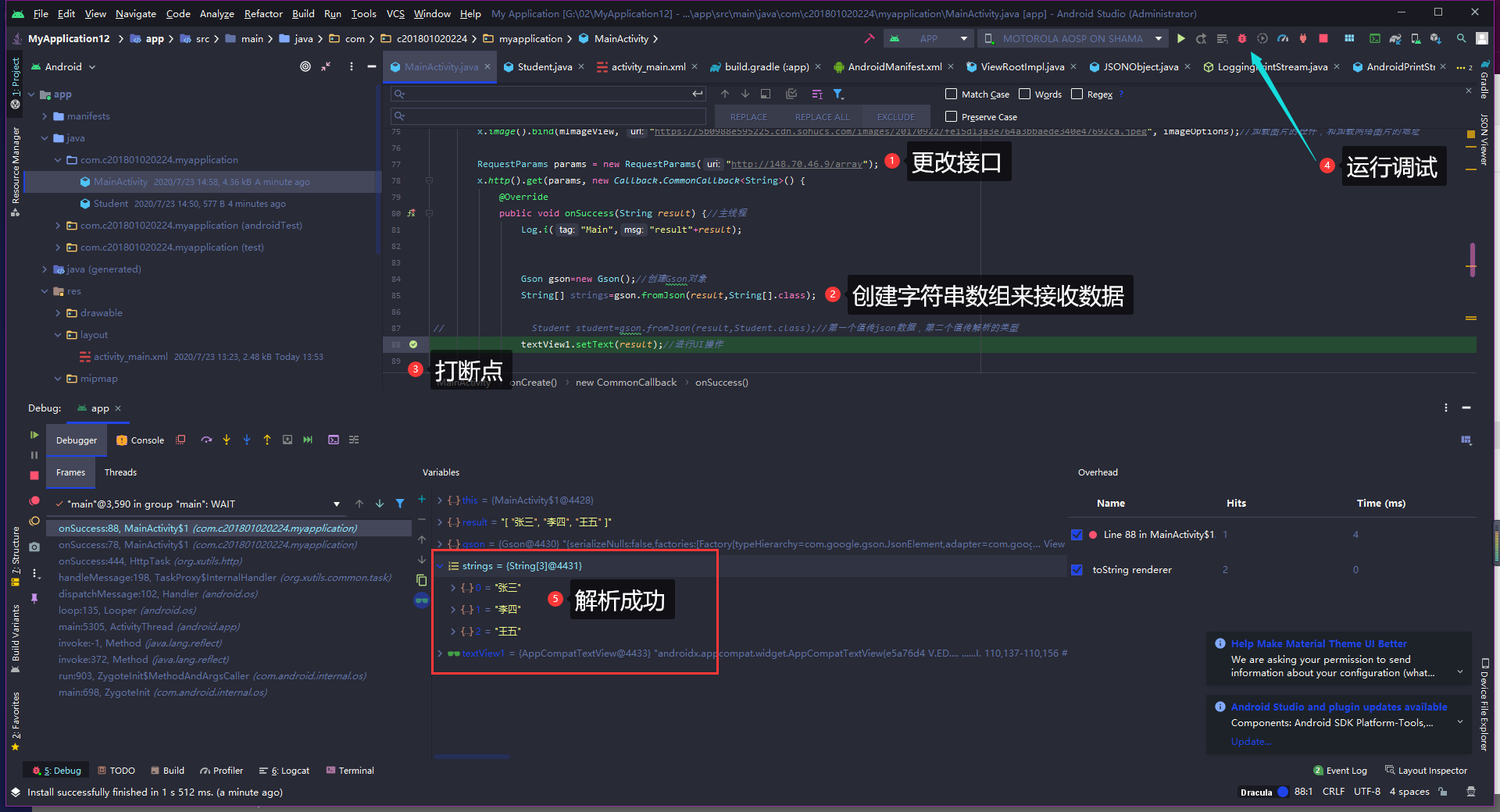This screenshot has height=812, width=1500.
Task: Click the REPLACE ALL button
Action: 822,116
